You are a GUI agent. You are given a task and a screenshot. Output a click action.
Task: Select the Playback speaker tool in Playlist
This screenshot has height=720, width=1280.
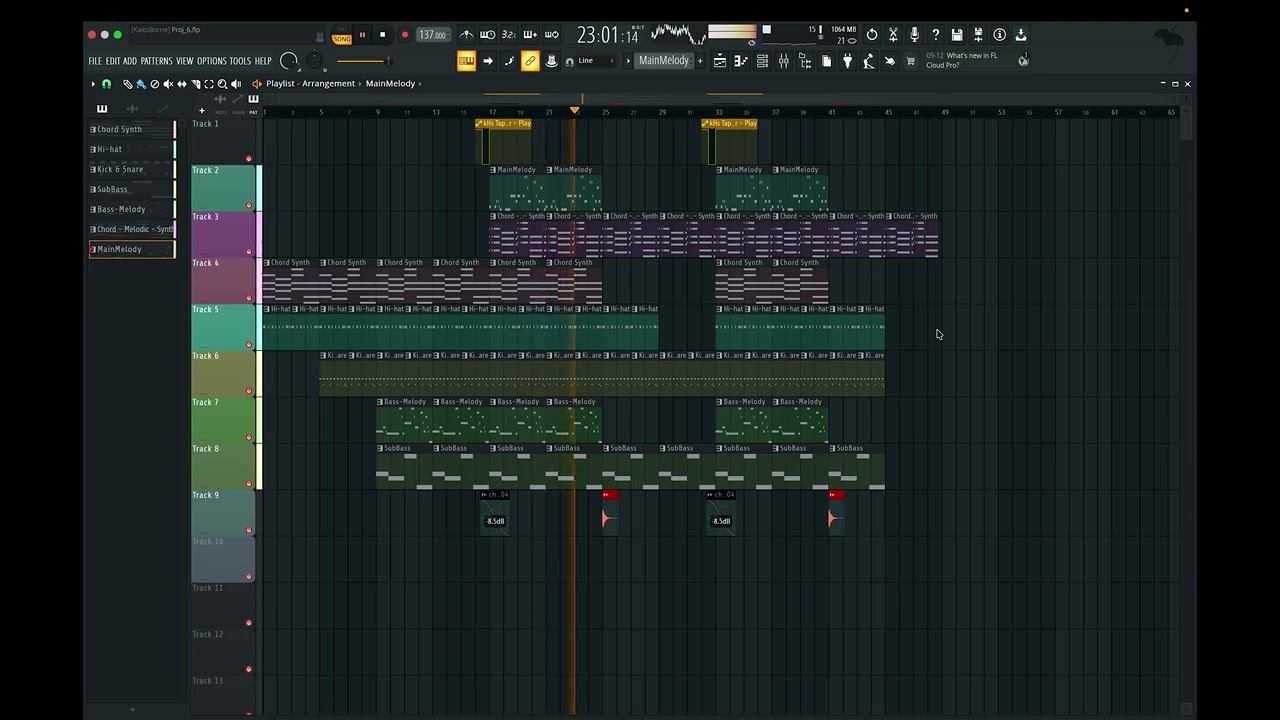[x=236, y=84]
